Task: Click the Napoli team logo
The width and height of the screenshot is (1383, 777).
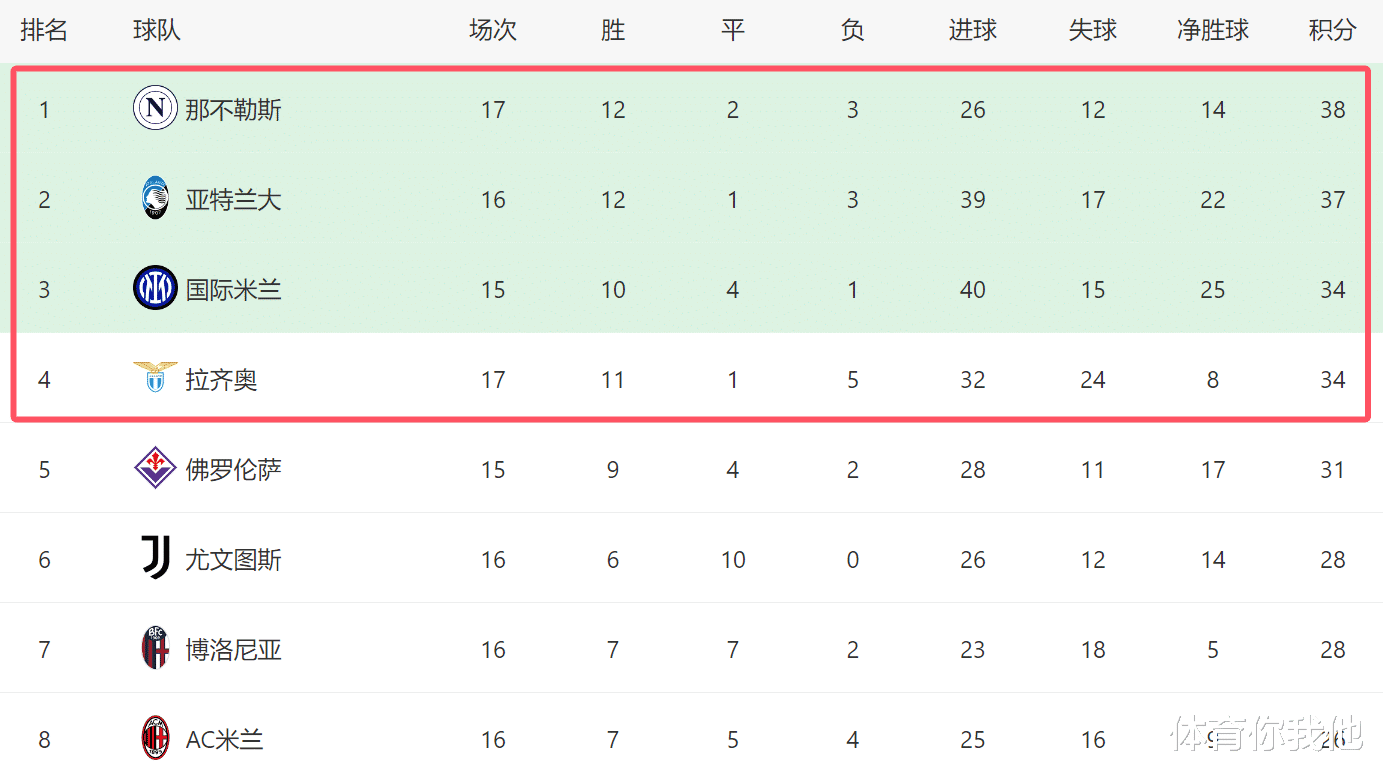Action: coord(155,108)
